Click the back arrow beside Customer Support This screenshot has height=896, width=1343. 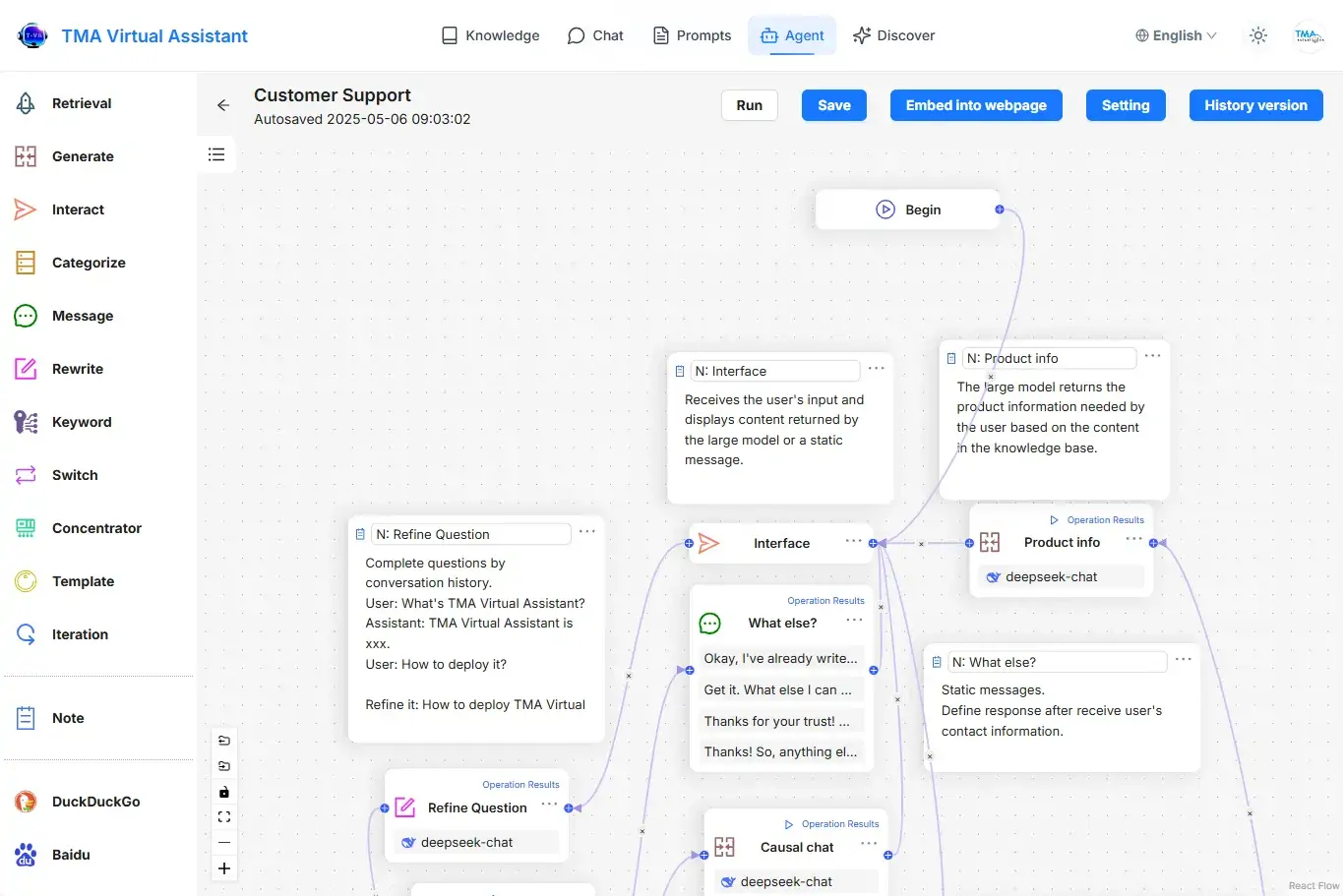[223, 105]
